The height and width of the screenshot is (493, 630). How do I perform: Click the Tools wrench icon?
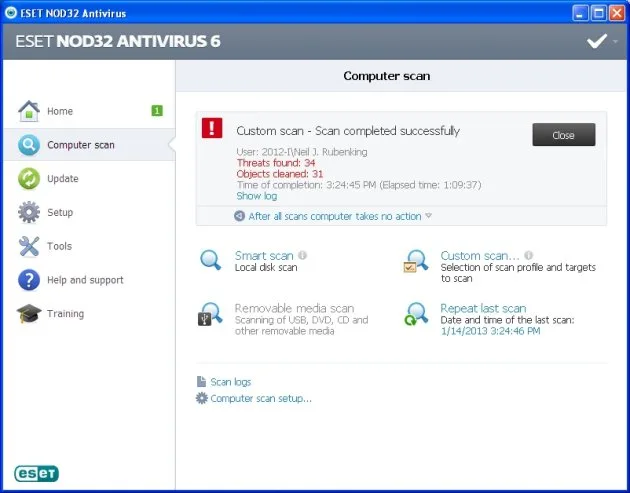(29, 246)
